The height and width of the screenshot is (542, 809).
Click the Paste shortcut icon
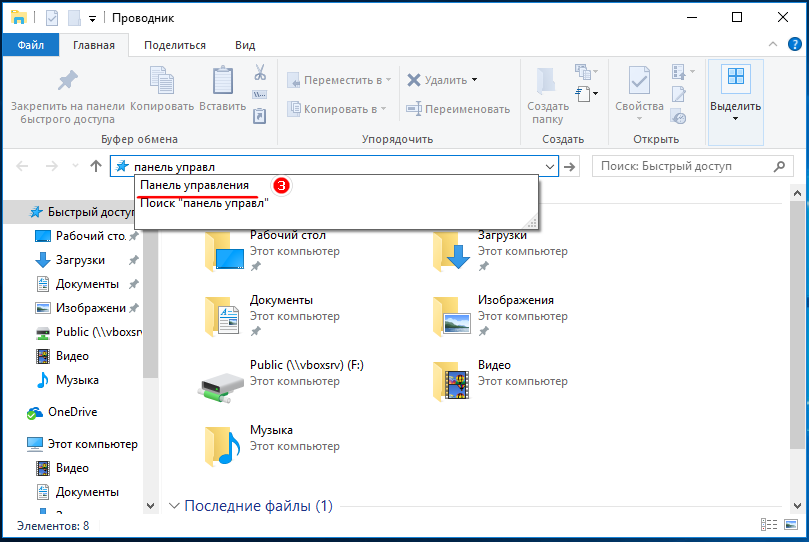click(260, 116)
